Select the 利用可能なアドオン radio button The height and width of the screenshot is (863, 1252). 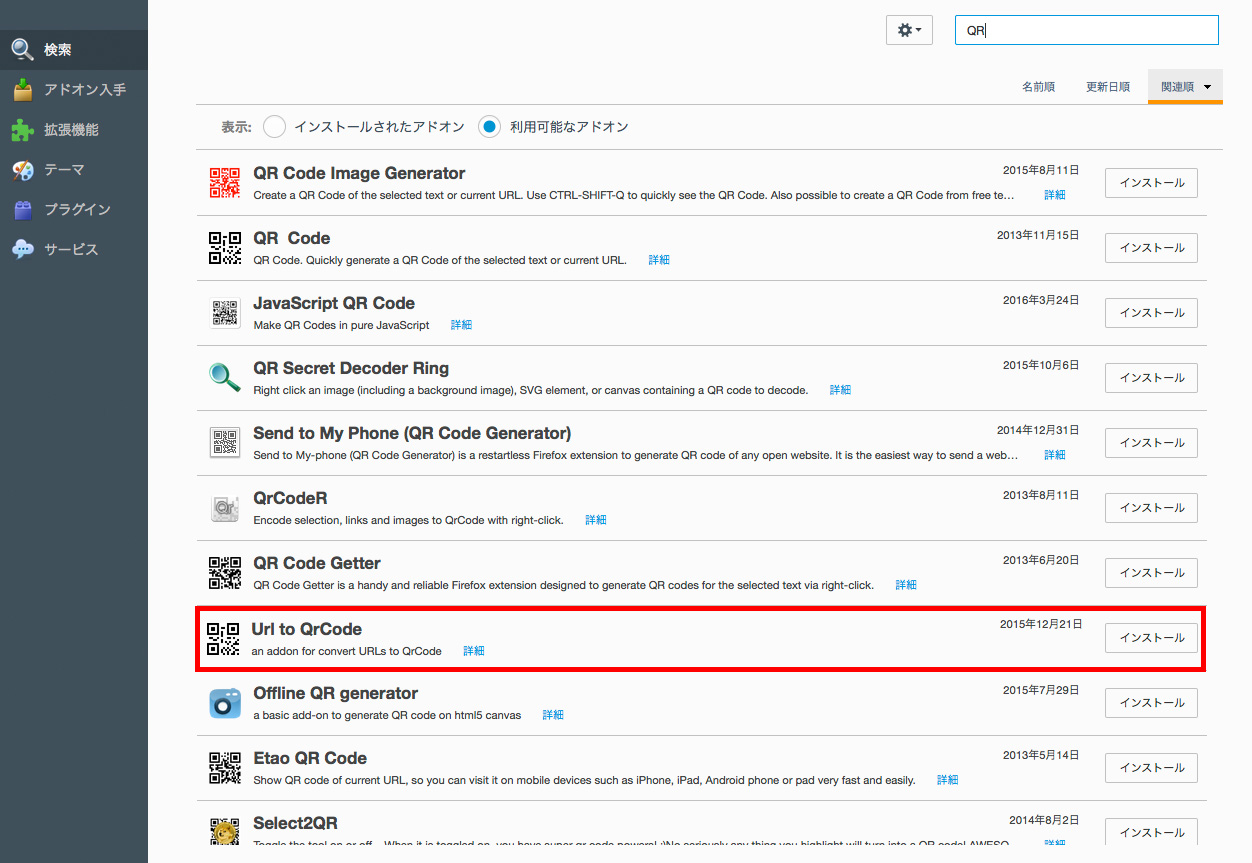[x=490, y=127]
